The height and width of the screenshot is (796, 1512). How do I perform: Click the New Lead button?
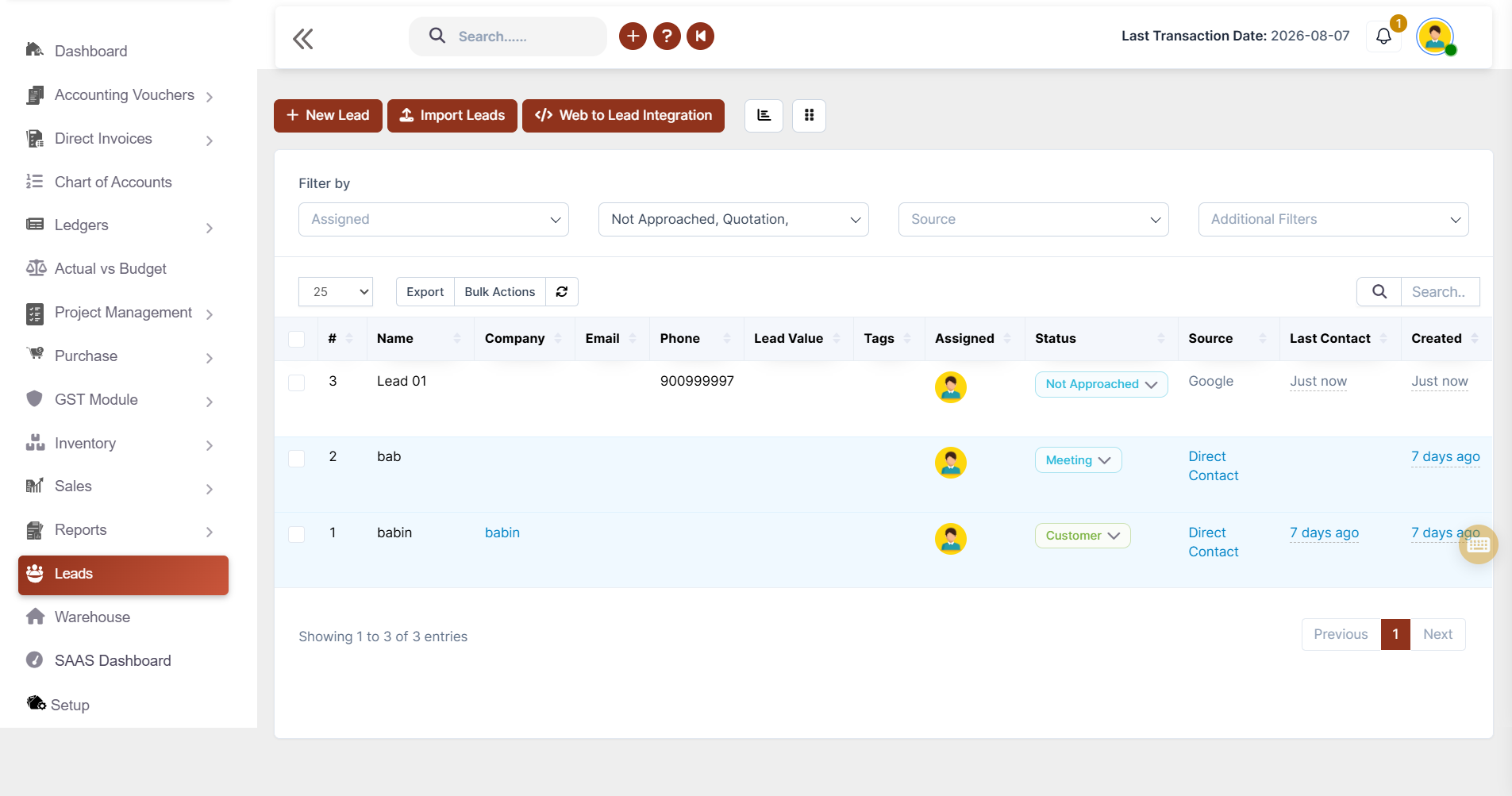click(328, 116)
